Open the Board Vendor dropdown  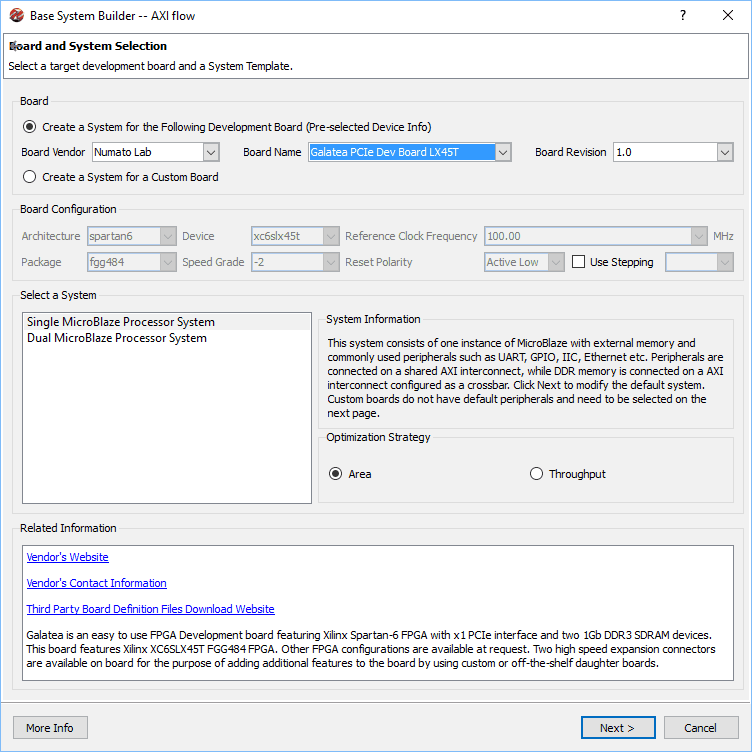(x=210, y=152)
